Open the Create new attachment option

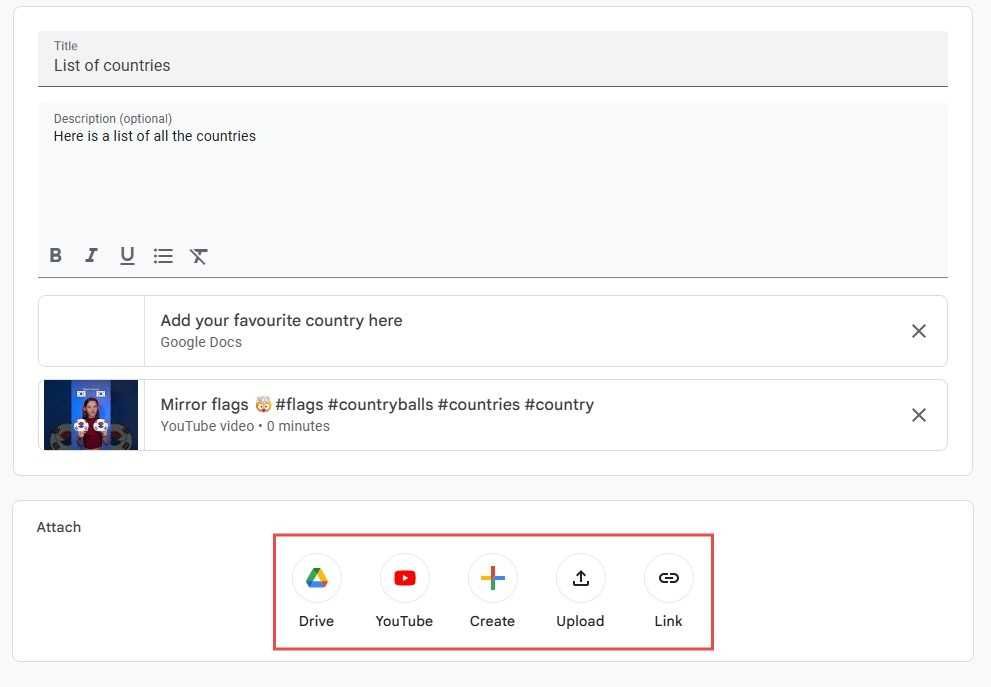[492, 578]
